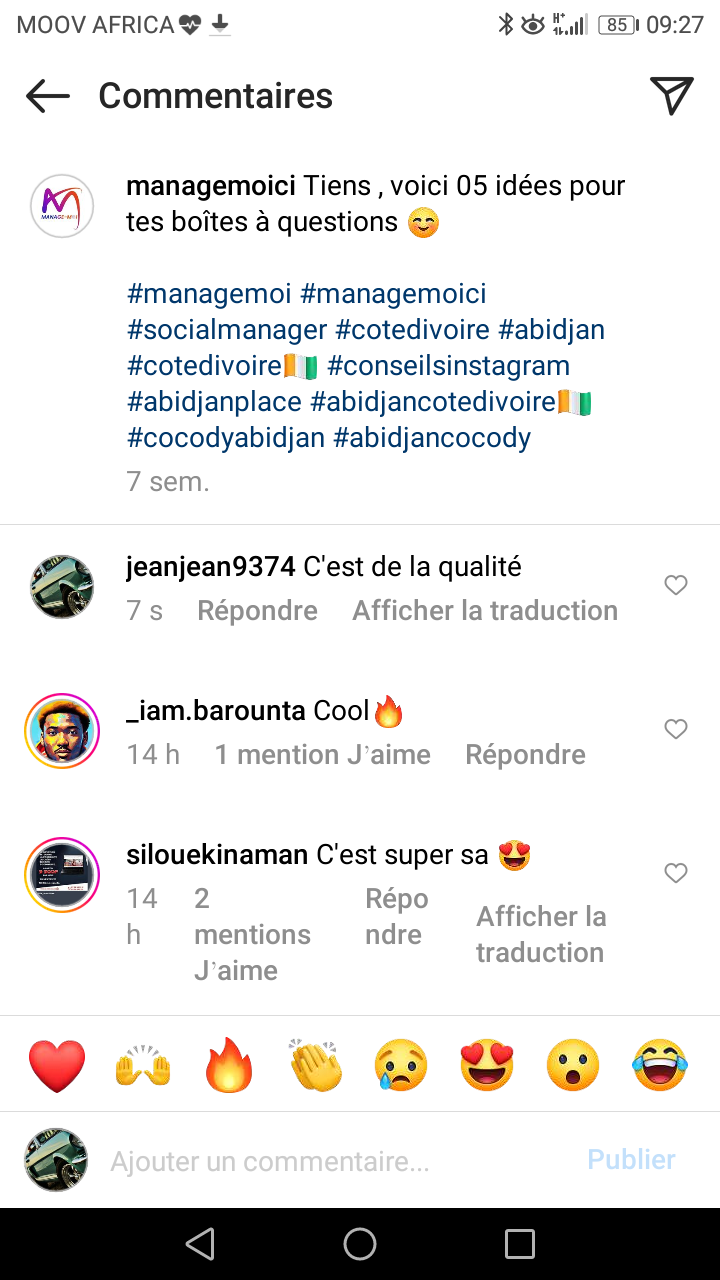Like silouekinaman's comment with the heart

(676, 873)
